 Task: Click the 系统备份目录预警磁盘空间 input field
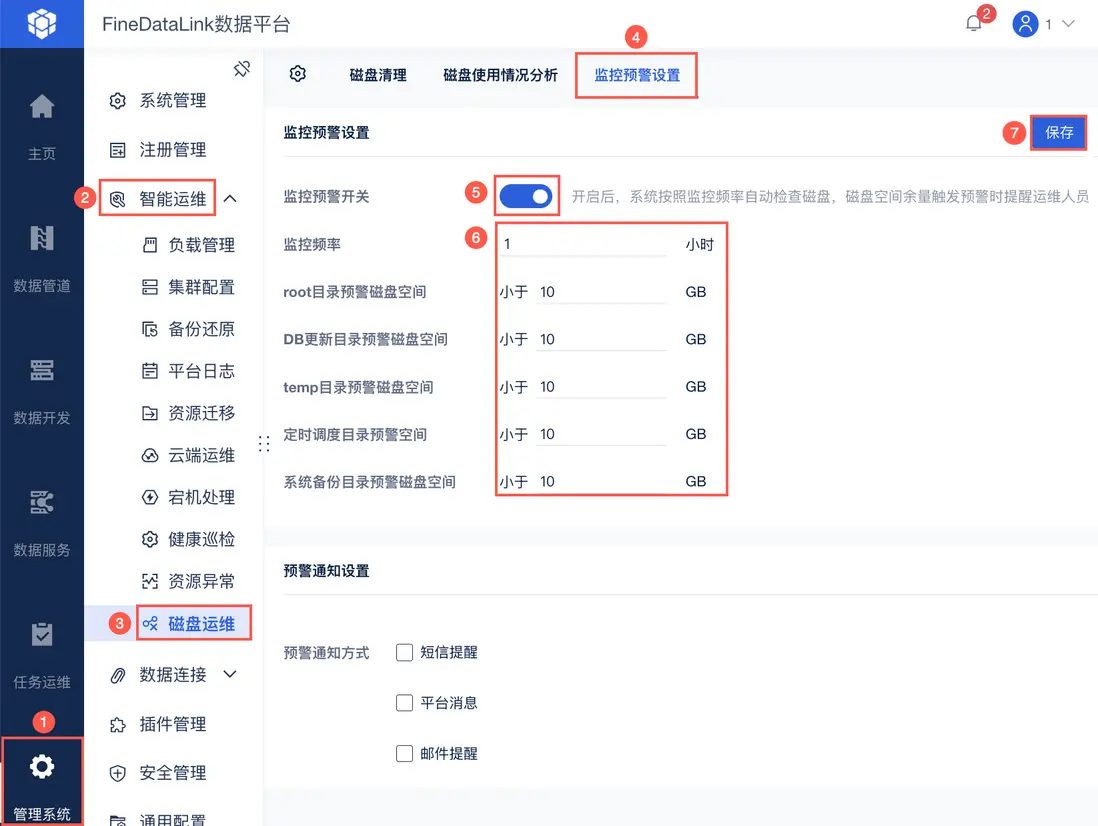[x=601, y=482]
